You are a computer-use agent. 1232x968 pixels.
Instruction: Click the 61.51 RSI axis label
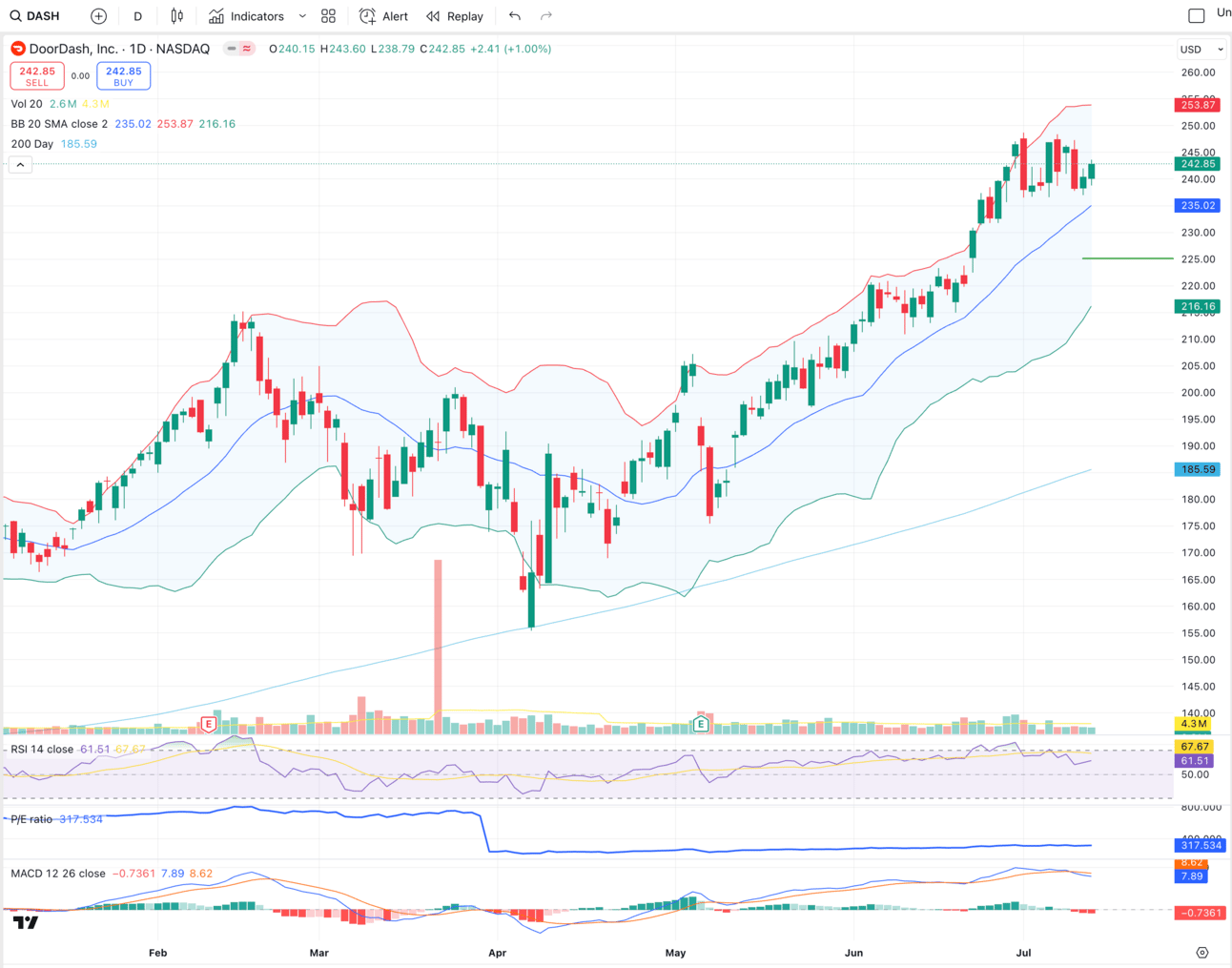(1194, 761)
